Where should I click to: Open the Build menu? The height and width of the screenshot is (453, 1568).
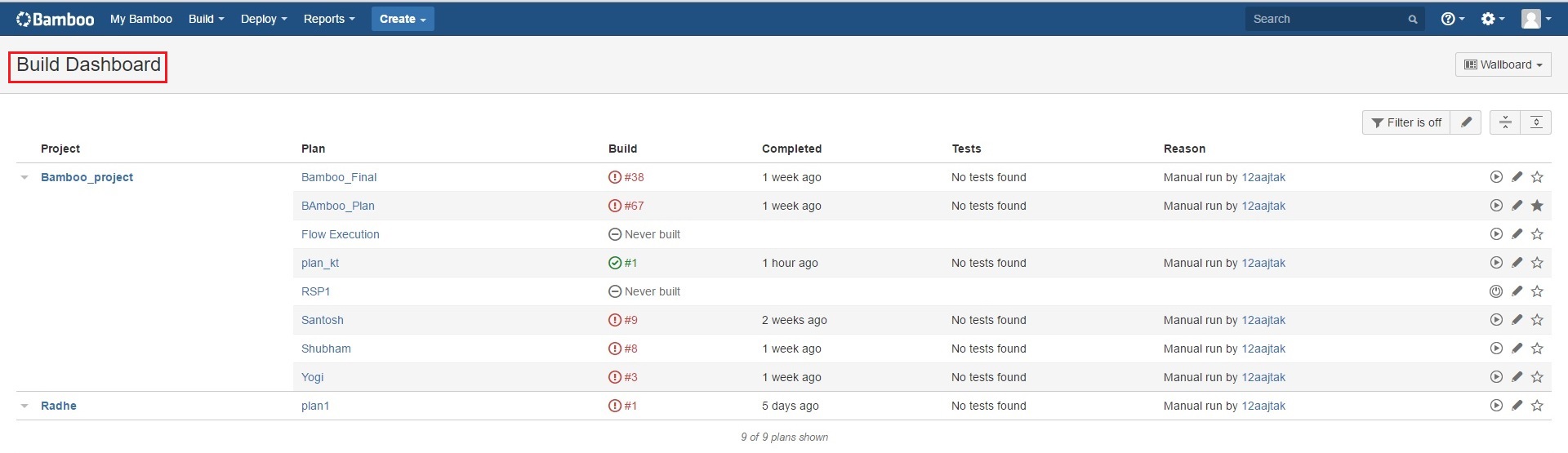(206, 19)
